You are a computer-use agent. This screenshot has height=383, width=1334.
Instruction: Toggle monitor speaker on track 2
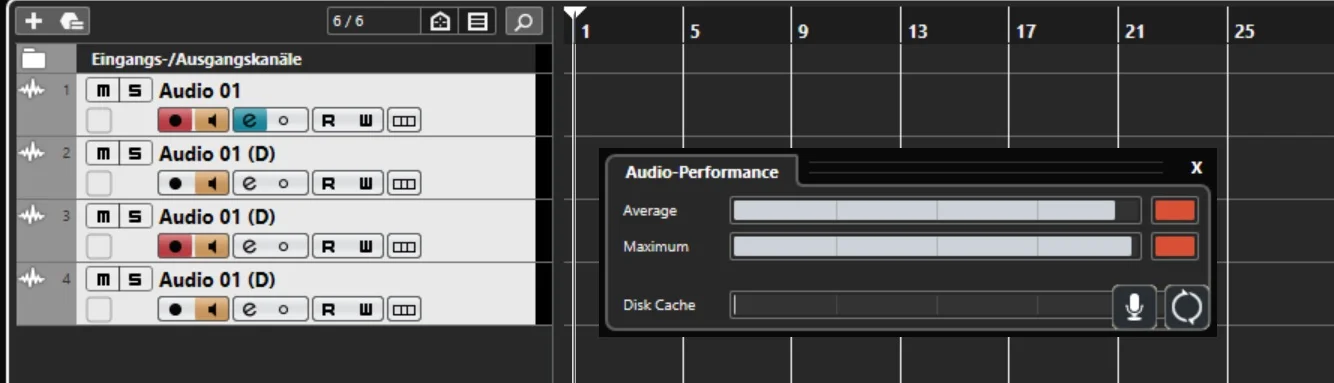tap(211, 184)
